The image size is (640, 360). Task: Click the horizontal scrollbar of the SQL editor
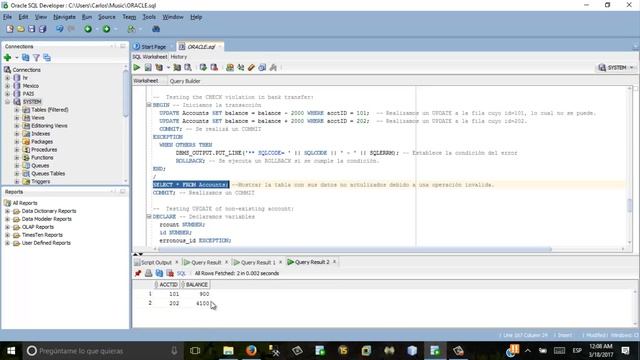[x=354, y=249]
